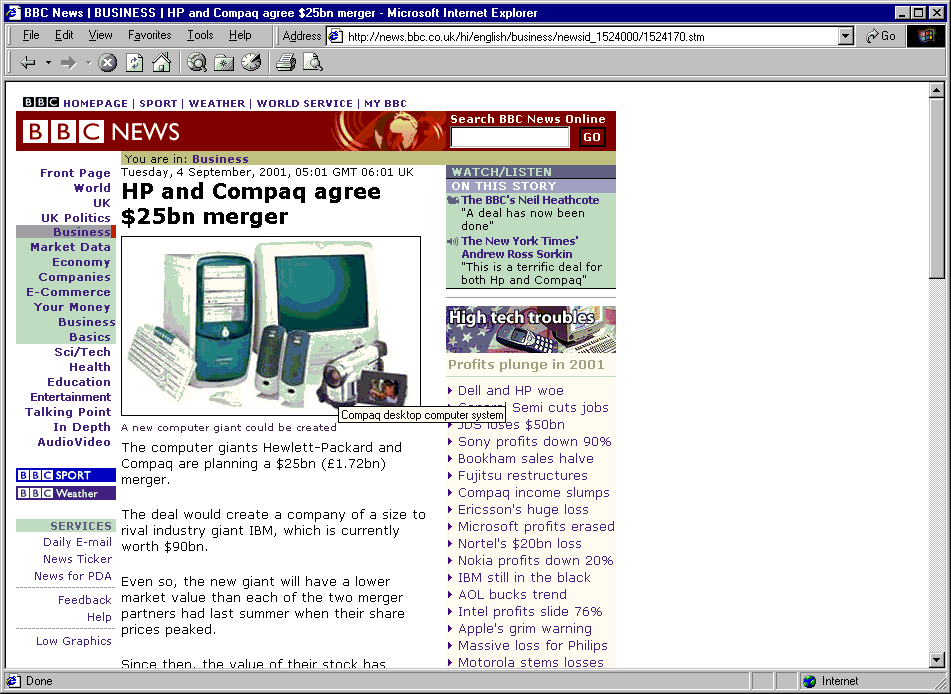Open the Forward history dropdown arrow
Viewport: 951px width, 694px height.
(x=89, y=62)
